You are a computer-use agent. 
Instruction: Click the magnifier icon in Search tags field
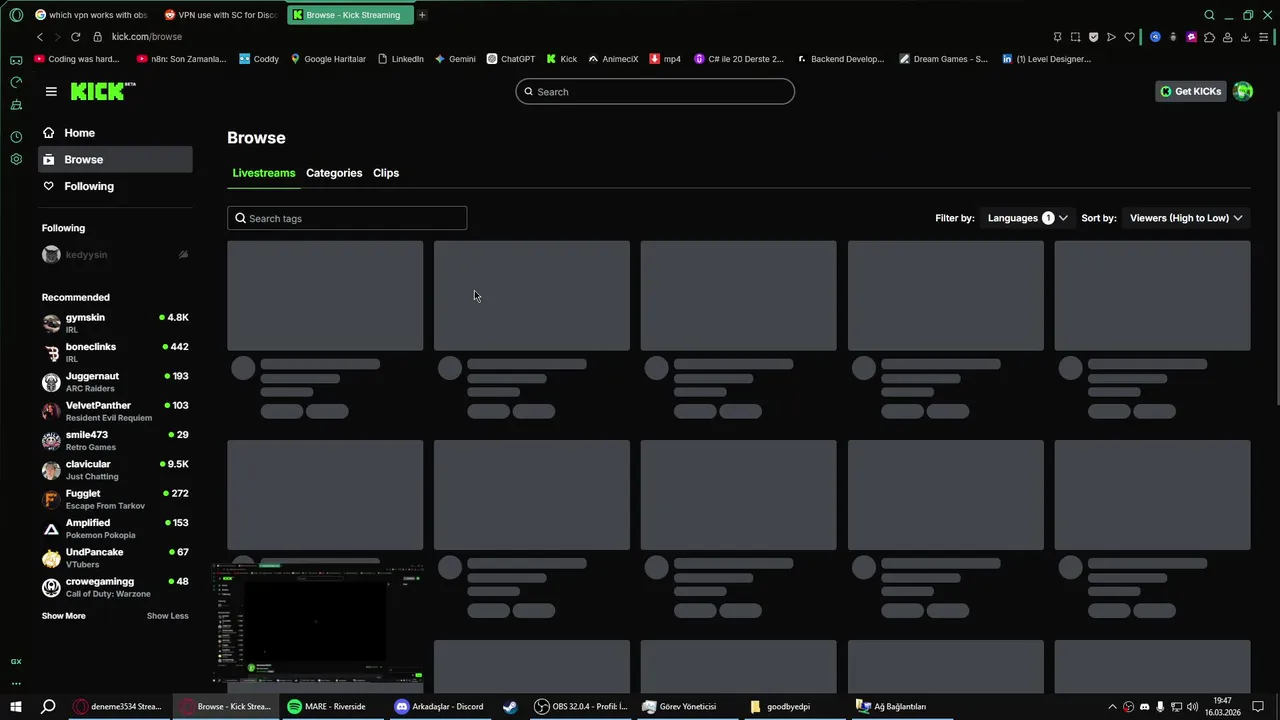240,218
